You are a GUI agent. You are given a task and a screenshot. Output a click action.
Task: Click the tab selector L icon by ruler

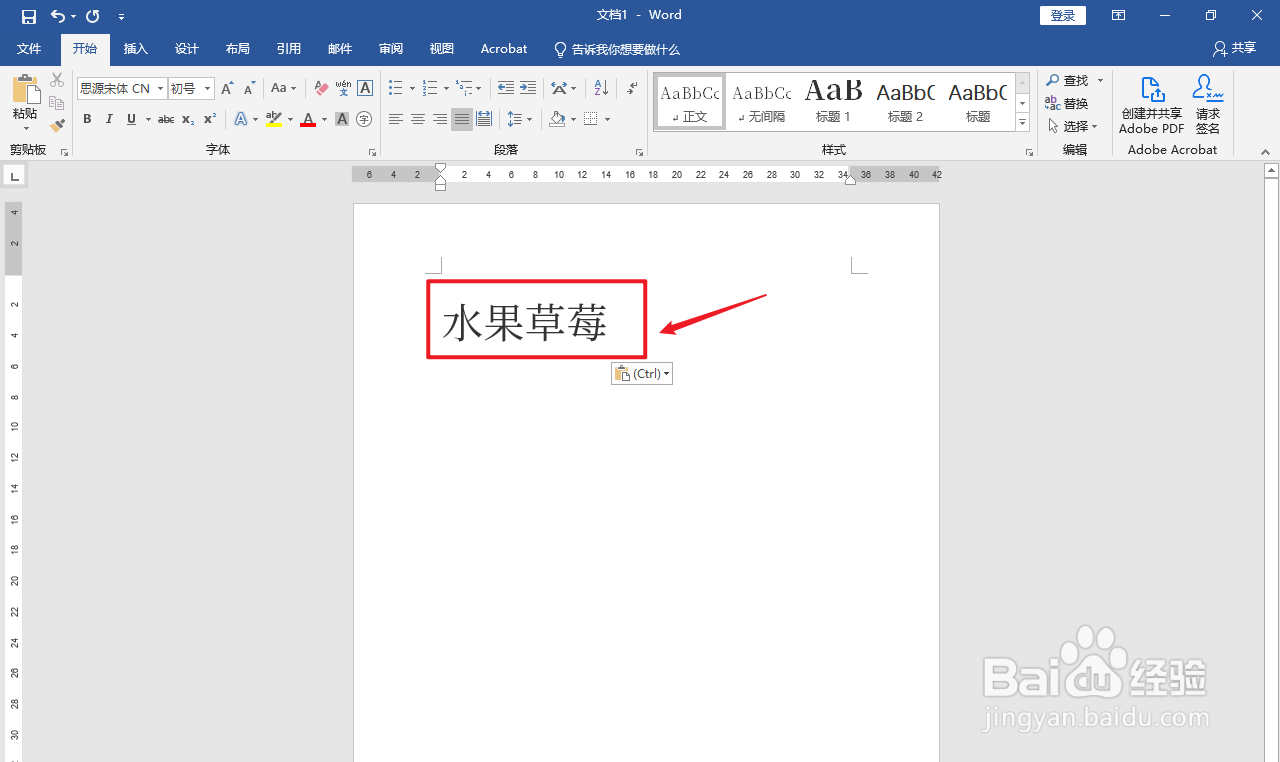click(x=14, y=176)
